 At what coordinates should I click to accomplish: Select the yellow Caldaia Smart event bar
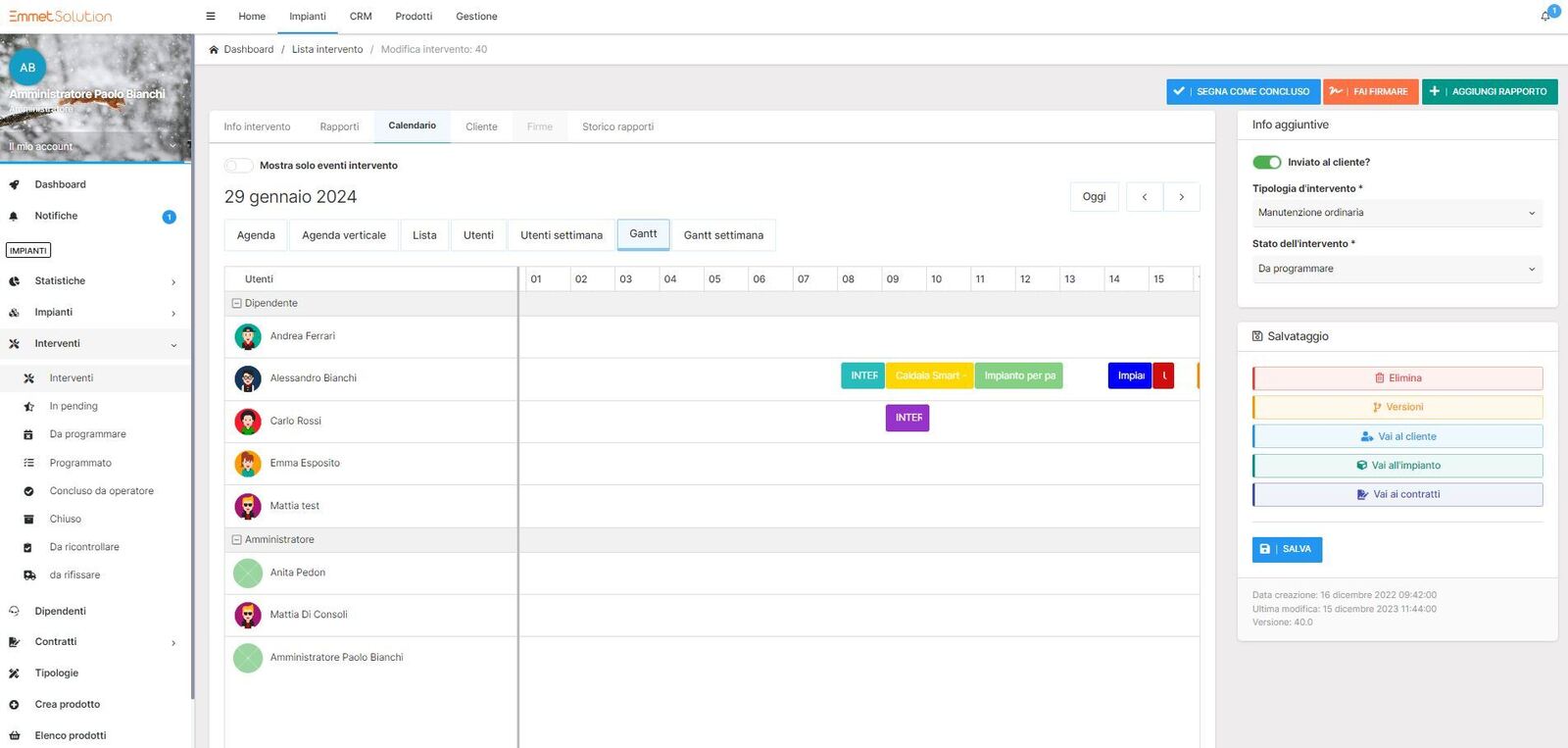point(929,376)
